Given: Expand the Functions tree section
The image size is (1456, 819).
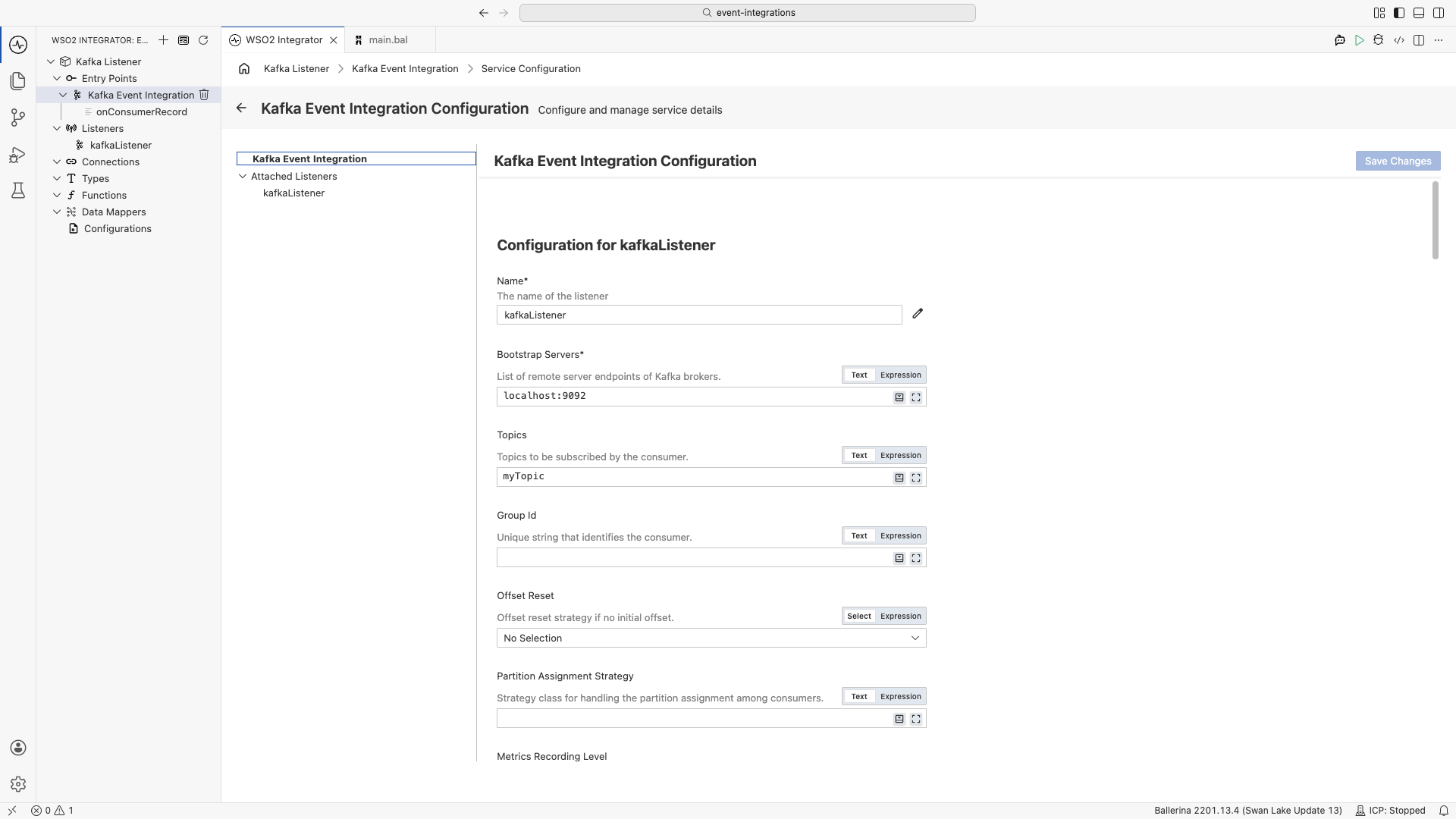Looking at the screenshot, I should click(x=57, y=195).
